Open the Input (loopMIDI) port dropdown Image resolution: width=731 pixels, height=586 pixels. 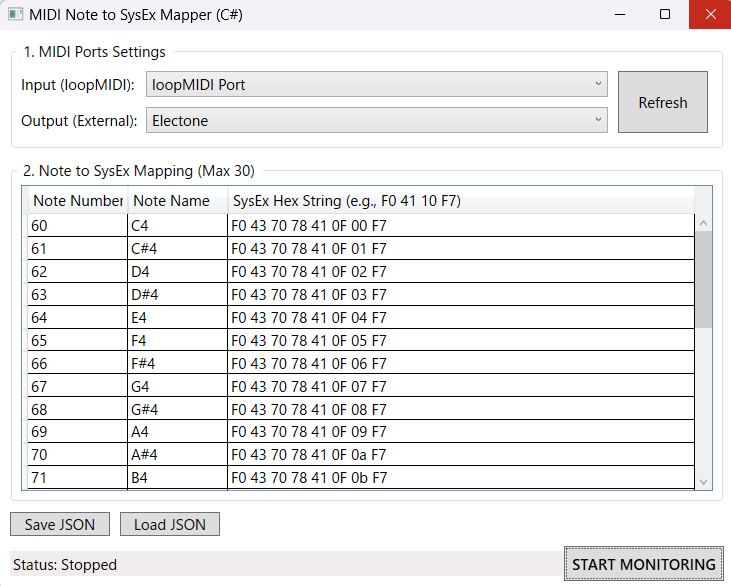[x=377, y=84]
